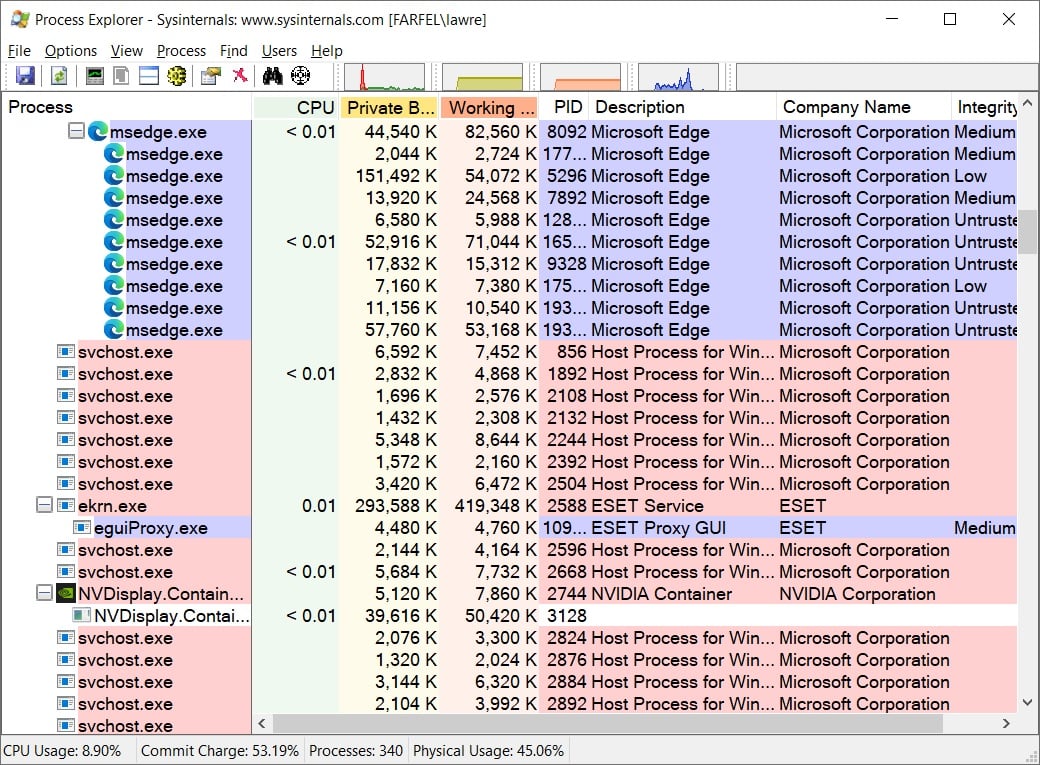Sort by the CPU column header
Image resolution: width=1040 pixels, height=765 pixels.
pos(295,107)
